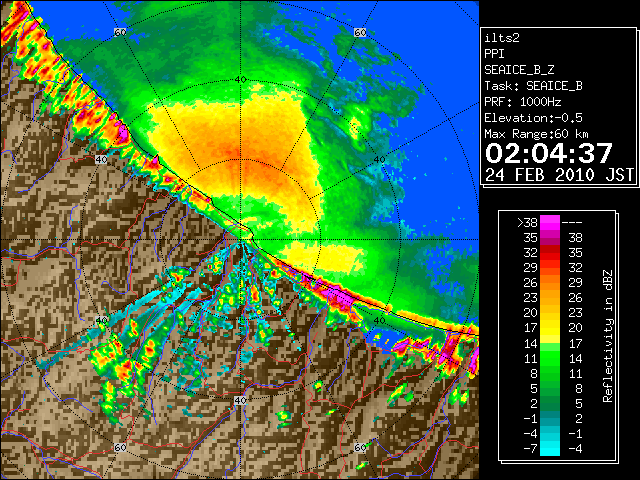Click the "60" ring label southeast of radar

click(360, 447)
